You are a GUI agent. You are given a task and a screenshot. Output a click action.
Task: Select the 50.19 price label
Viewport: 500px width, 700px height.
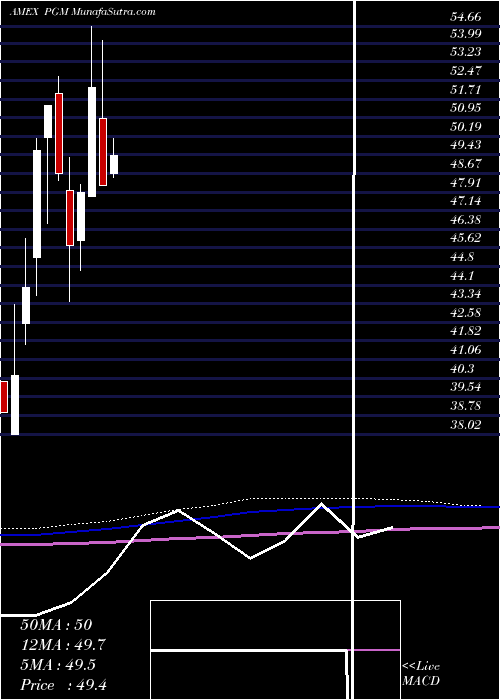466,126
